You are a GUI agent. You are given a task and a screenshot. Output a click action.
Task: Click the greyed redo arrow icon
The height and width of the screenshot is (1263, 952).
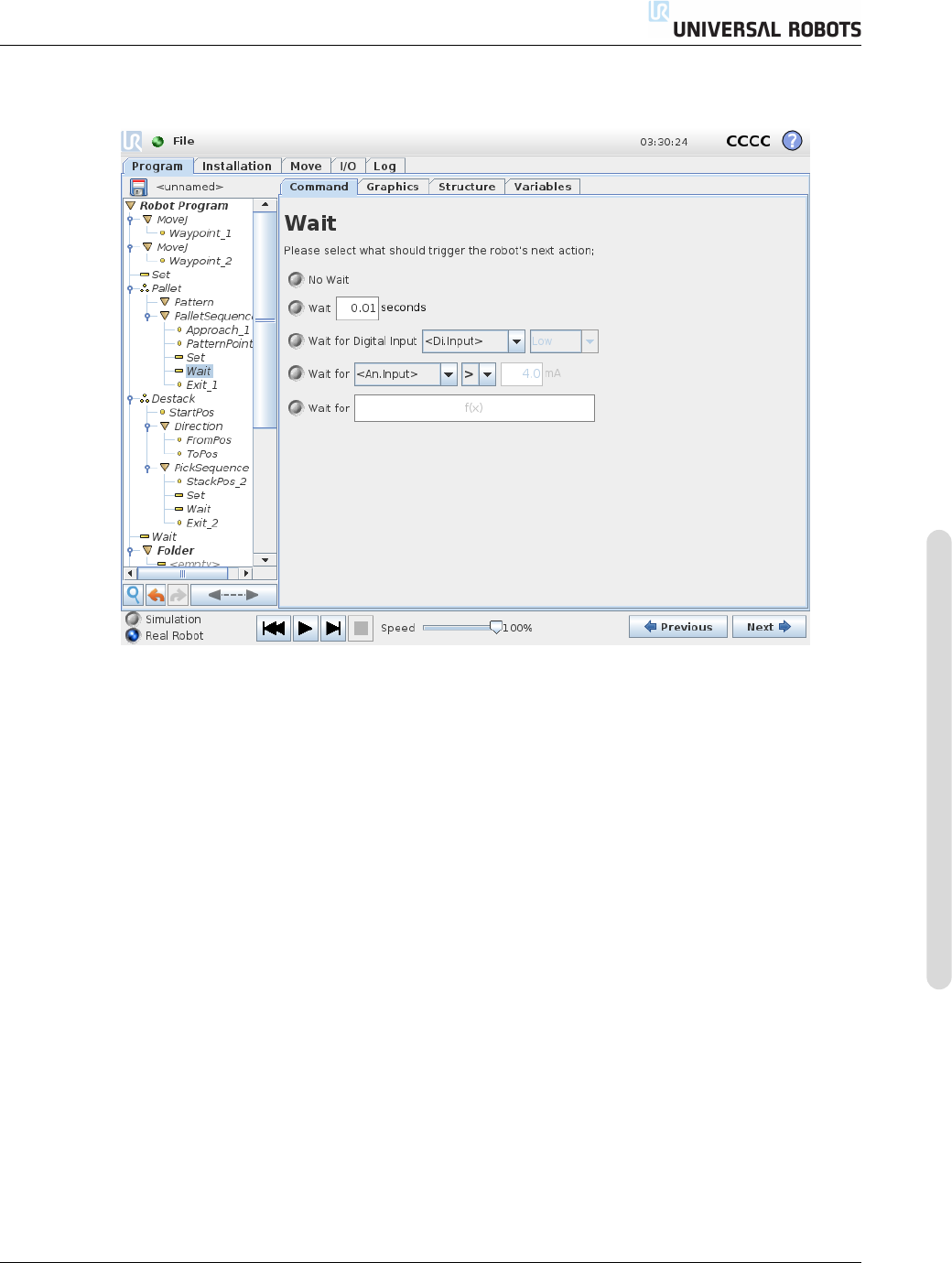[178, 595]
